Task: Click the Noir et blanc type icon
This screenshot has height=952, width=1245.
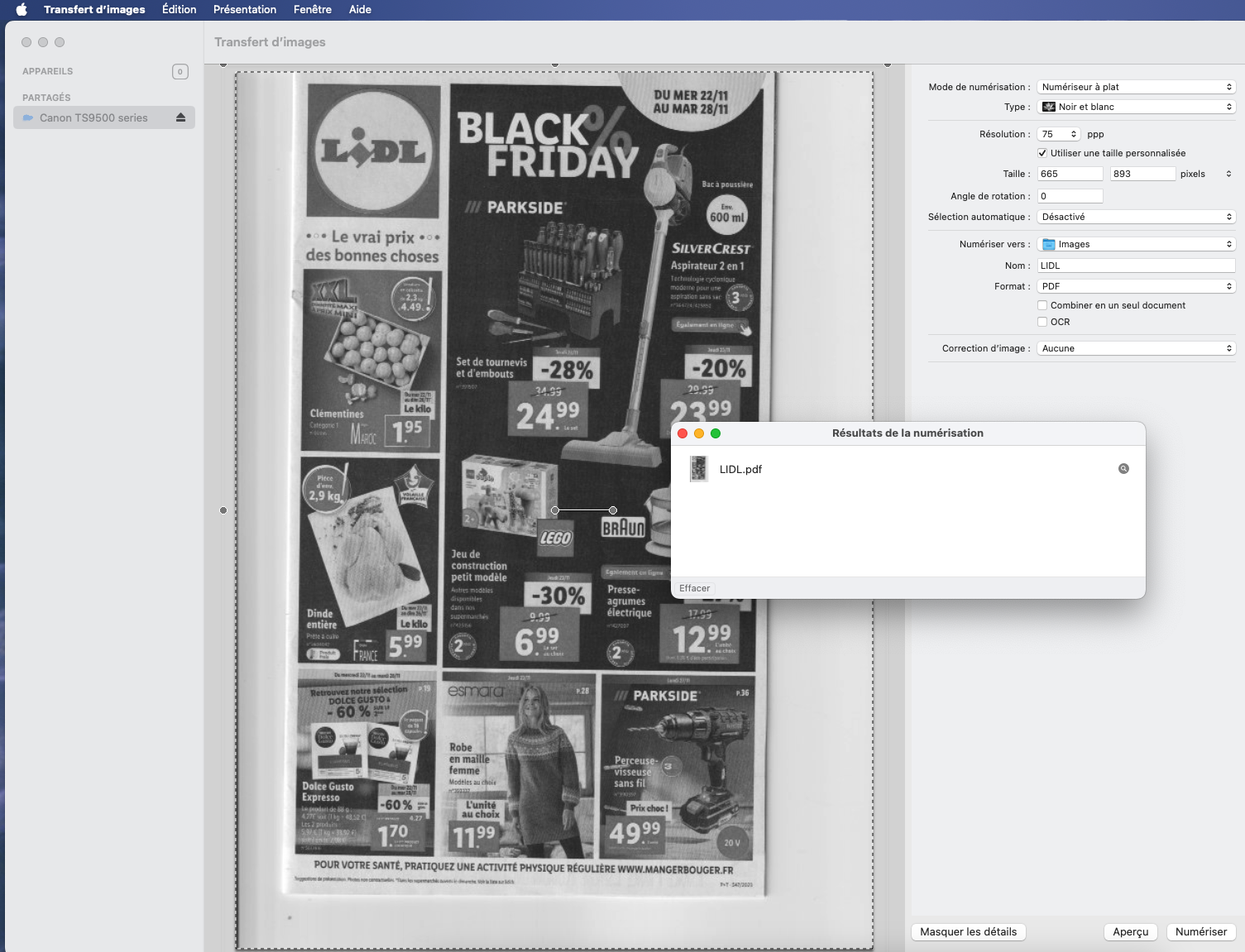Action: pyautogui.click(x=1049, y=107)
